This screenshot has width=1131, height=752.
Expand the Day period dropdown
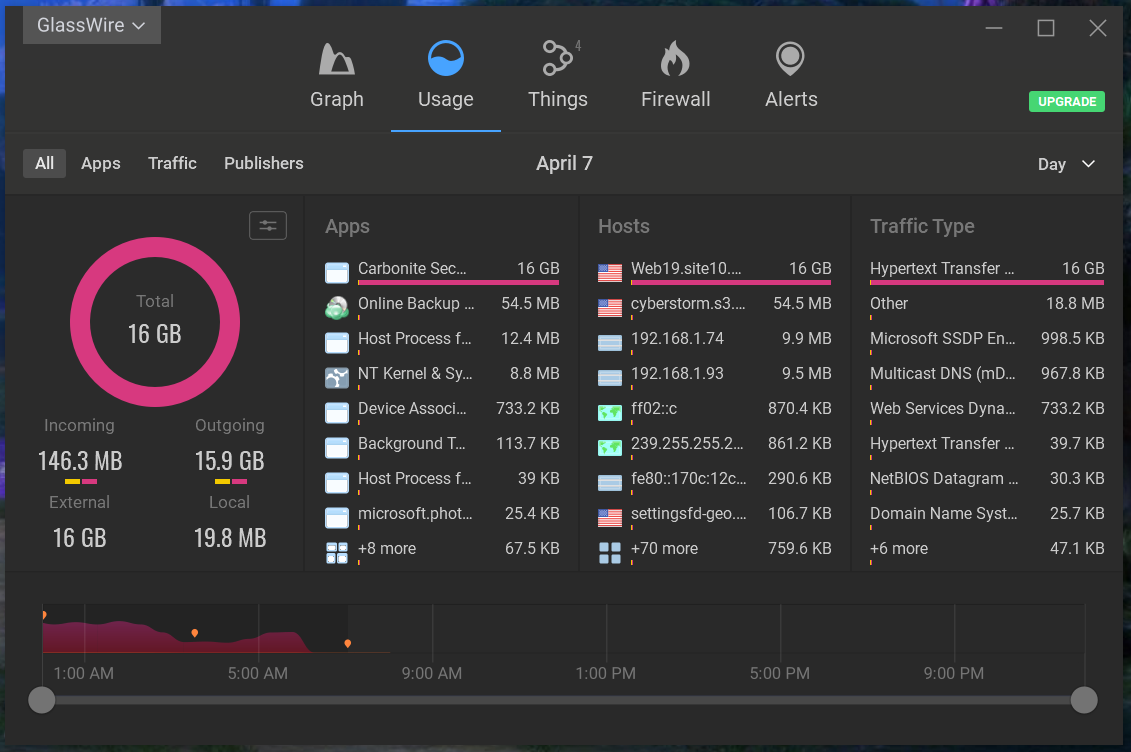(1066, 164)
